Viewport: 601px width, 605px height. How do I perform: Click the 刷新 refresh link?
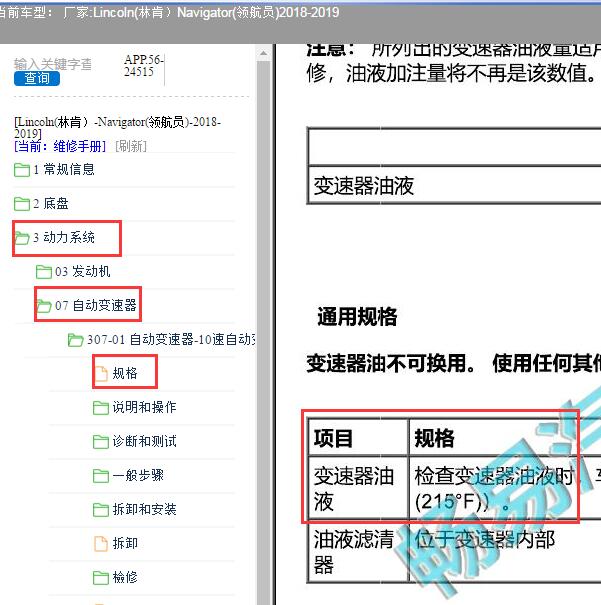click(131, 146)
